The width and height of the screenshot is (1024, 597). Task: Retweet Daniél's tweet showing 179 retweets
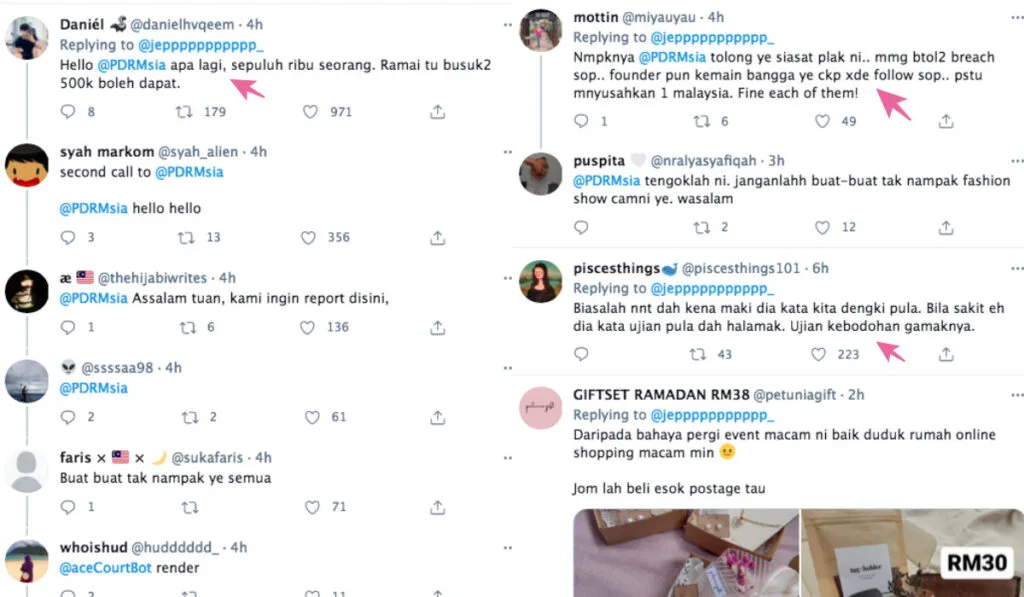185,112
